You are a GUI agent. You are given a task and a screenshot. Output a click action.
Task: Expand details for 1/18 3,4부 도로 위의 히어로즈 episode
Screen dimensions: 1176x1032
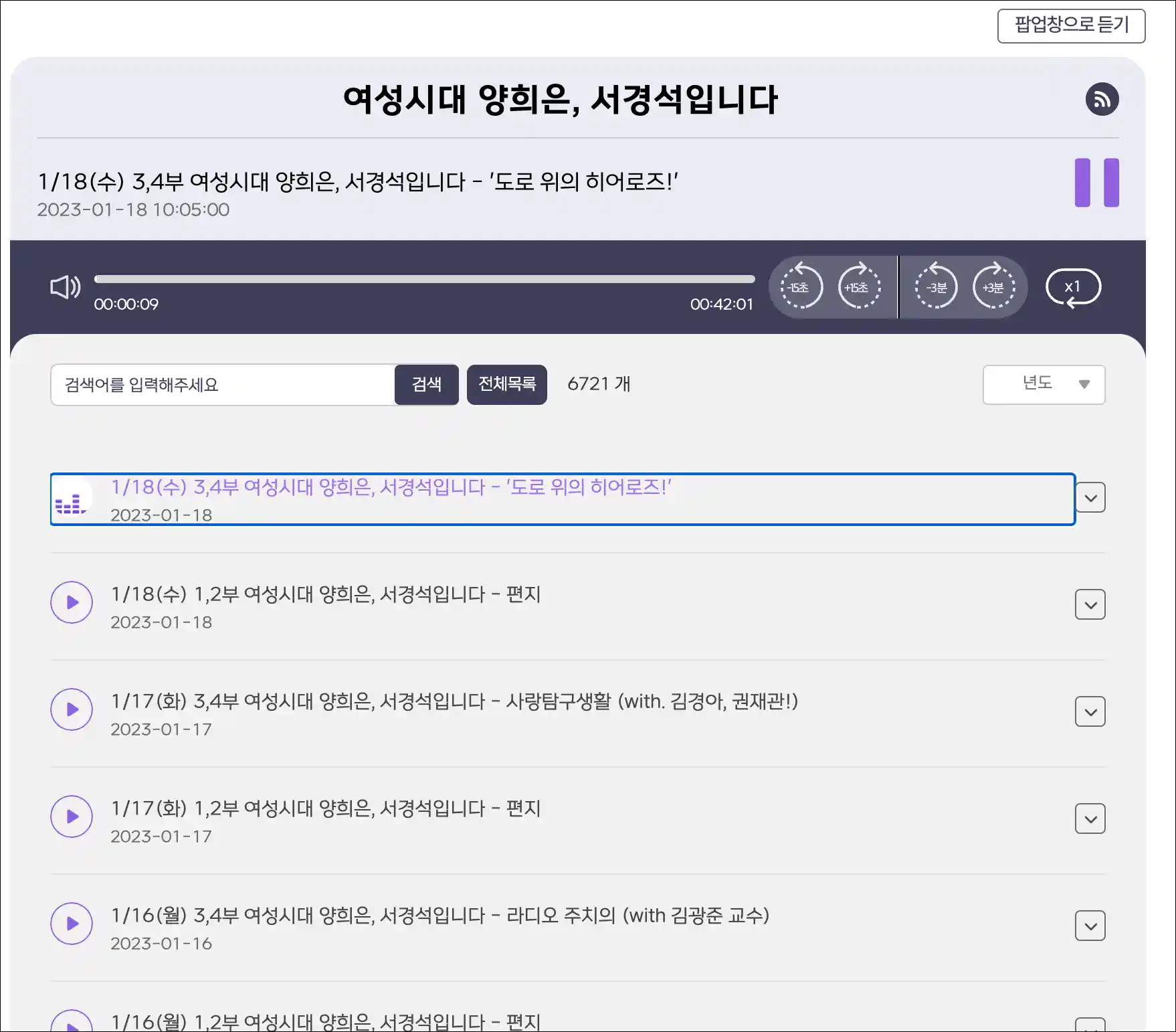[1090, 497]
